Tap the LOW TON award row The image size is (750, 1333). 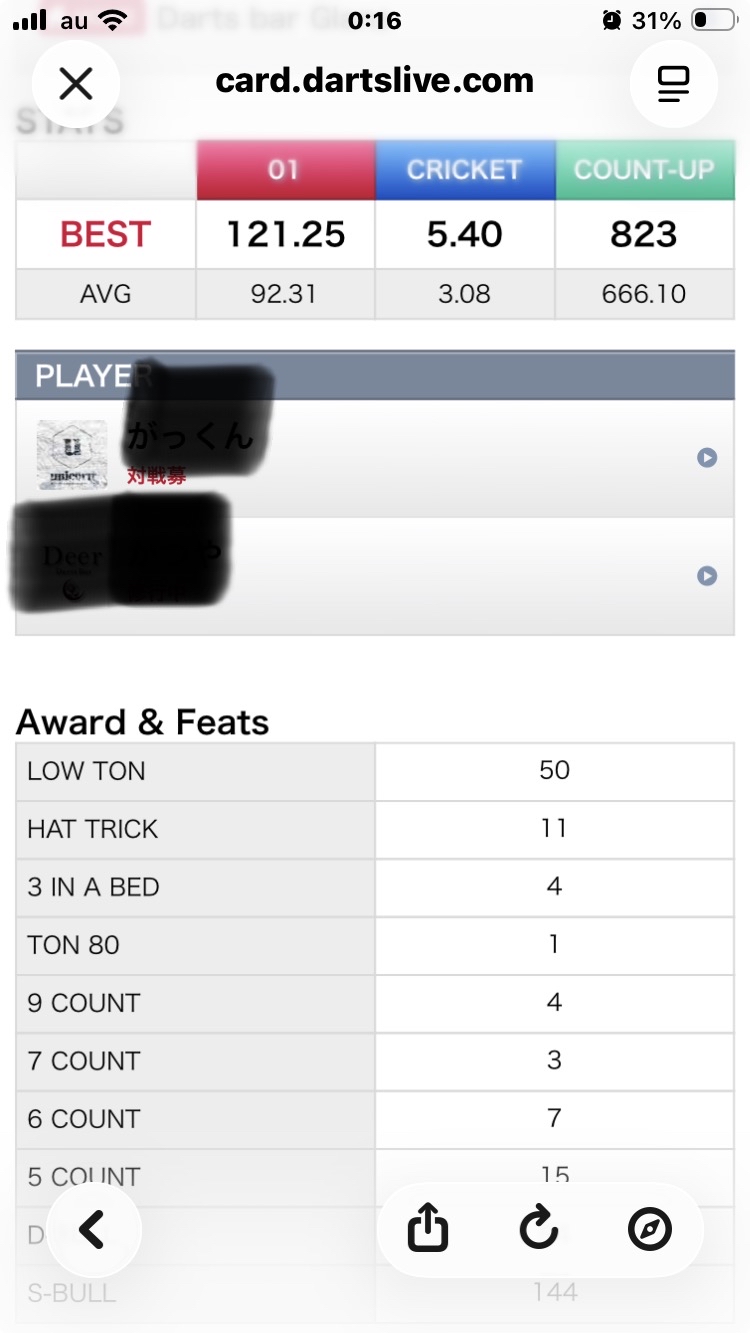375,771
